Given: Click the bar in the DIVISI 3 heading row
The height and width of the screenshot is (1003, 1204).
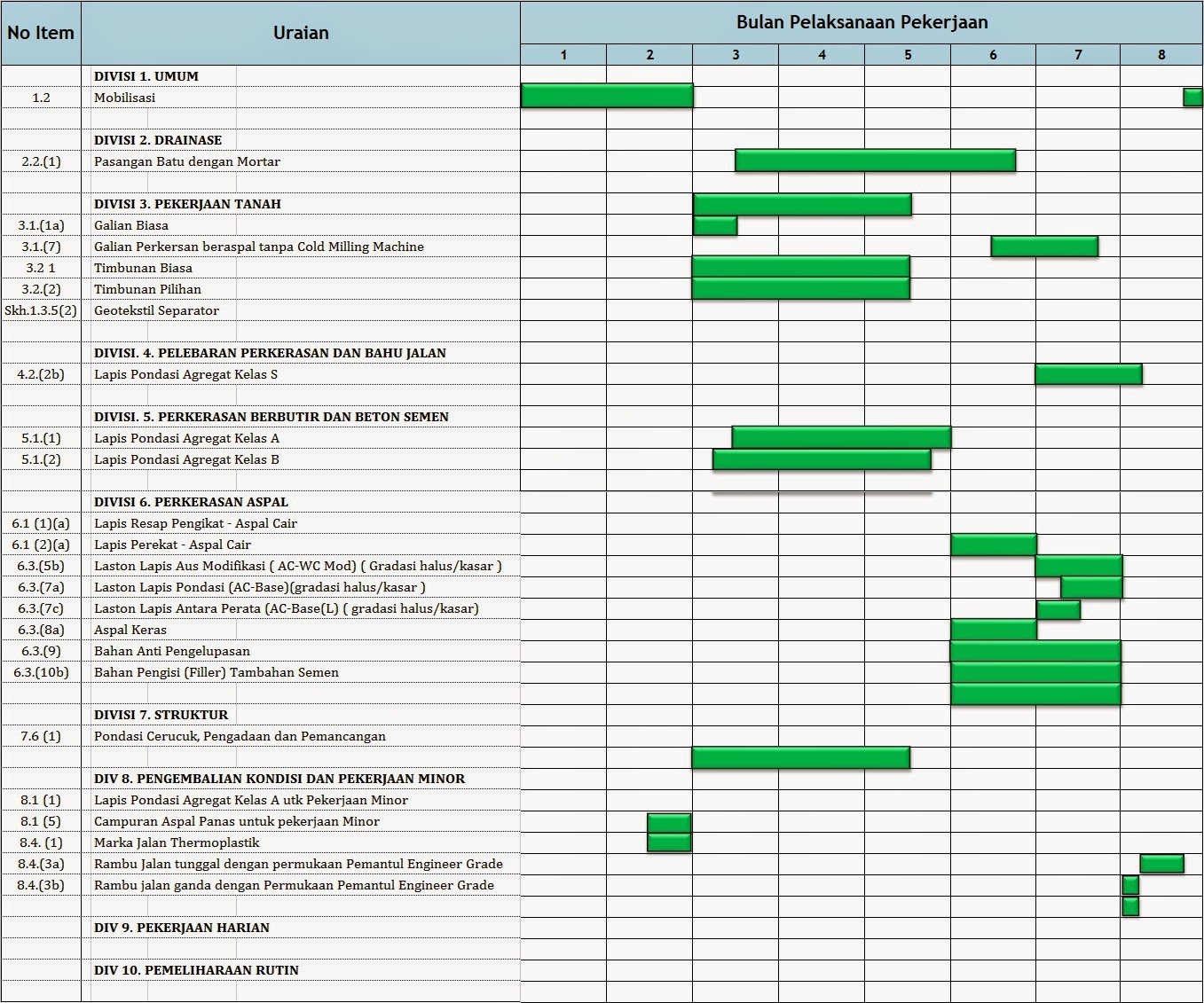Looking at the screenshot, I should [x=802, y=204].
